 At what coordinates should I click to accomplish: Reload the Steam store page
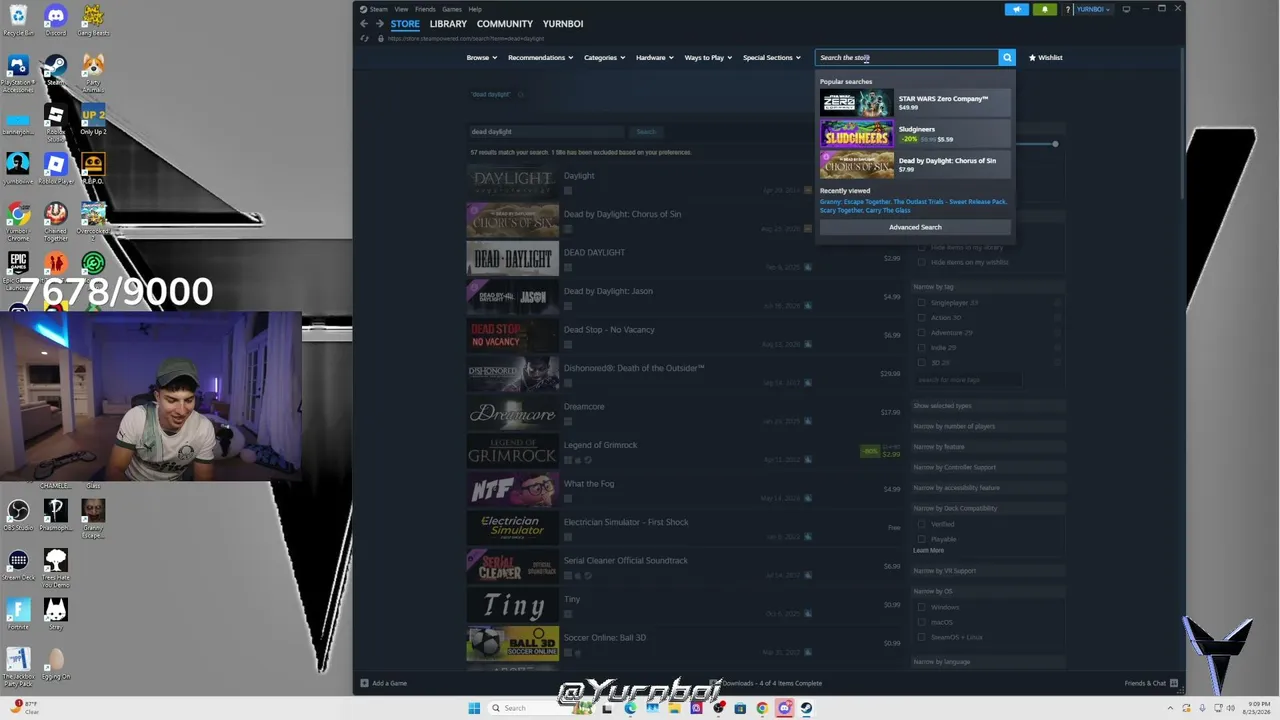point(365,39)
